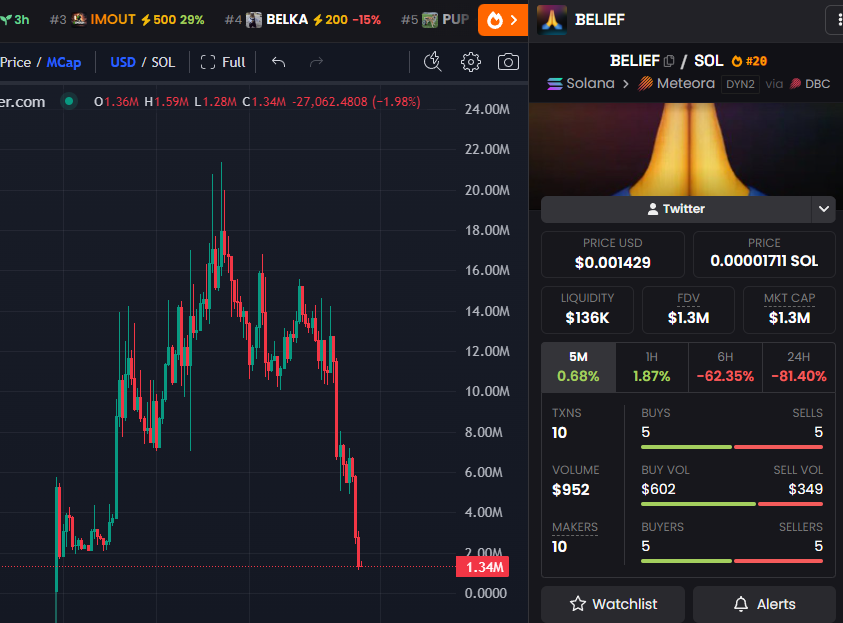Click the LIQUIDITY $136K box
Screen dimensions: 843x623
click(587, 310)
